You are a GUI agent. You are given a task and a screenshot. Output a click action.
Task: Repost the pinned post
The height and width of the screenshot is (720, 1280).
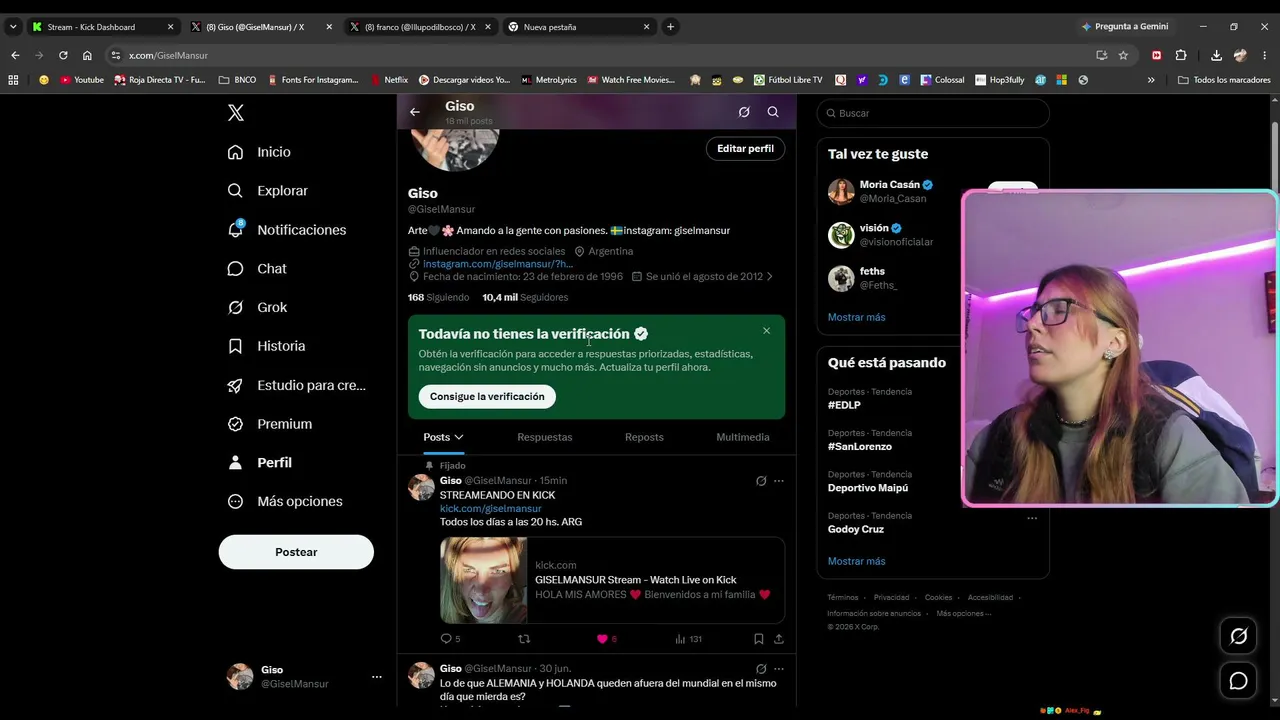tap(523, 639)
